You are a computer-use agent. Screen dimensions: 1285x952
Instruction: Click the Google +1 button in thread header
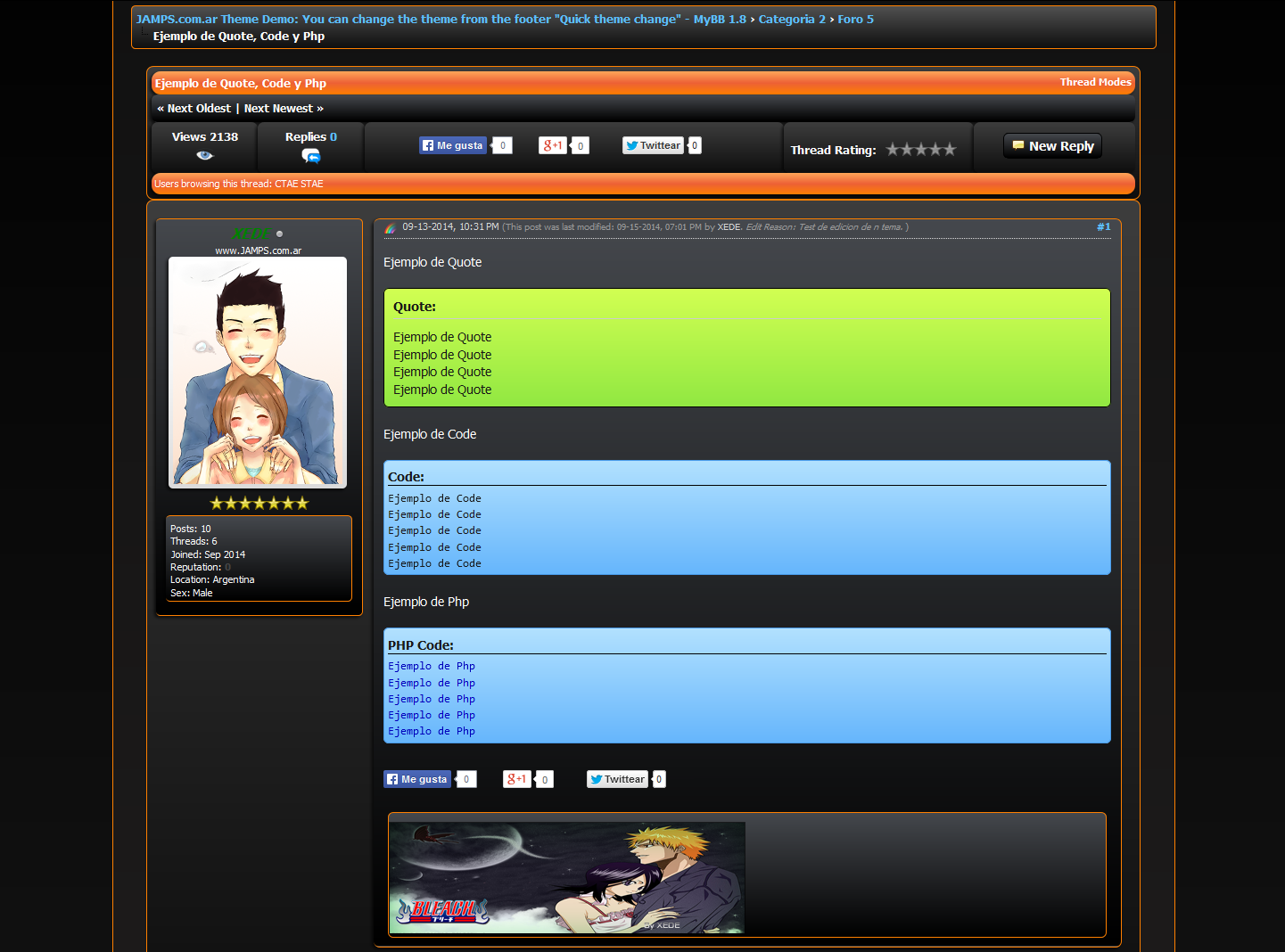pos(552,145)
